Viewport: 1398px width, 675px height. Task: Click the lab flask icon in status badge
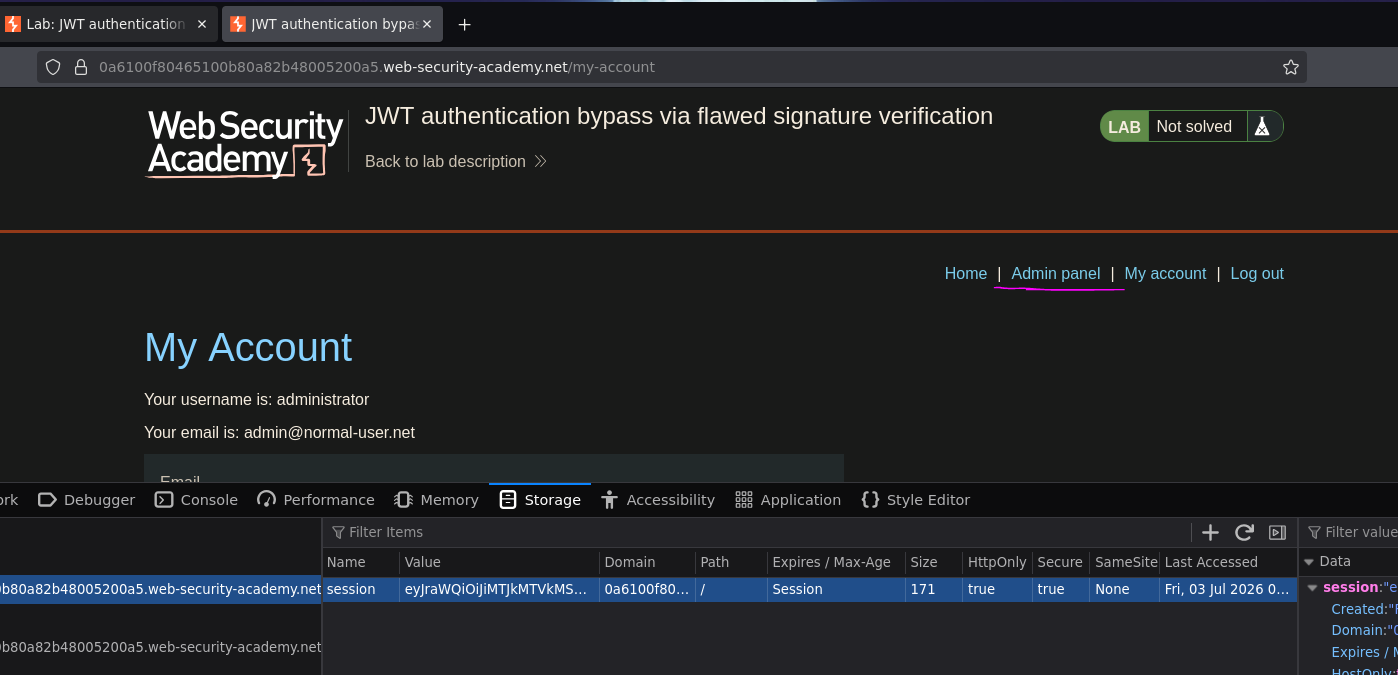1262,127
